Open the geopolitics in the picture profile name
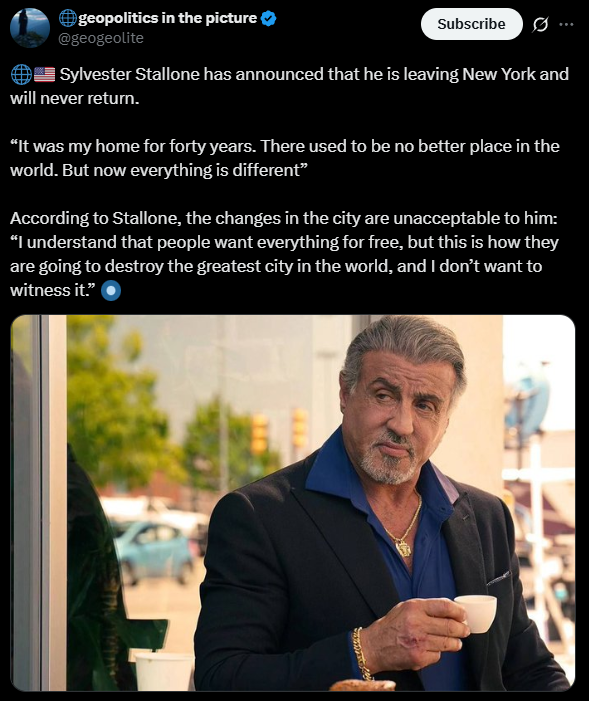Image resolution: width=589 pixels, height=701 pixels. click(168, 18)
